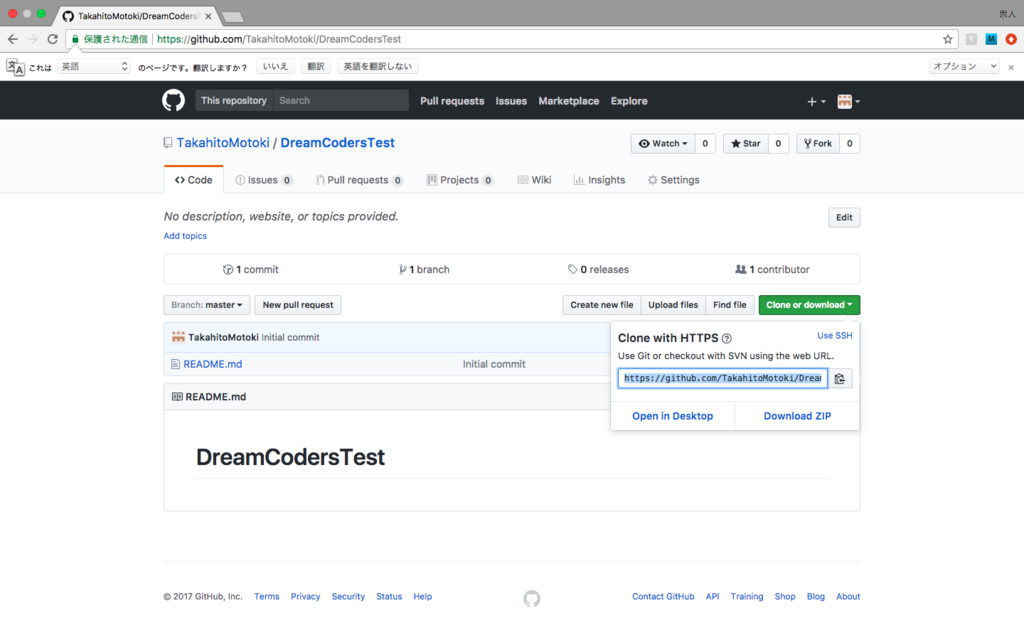This screenshot has height=640, width=1024.
Task: Open Marketplace in the top navigation
Action: coord(568,101)
